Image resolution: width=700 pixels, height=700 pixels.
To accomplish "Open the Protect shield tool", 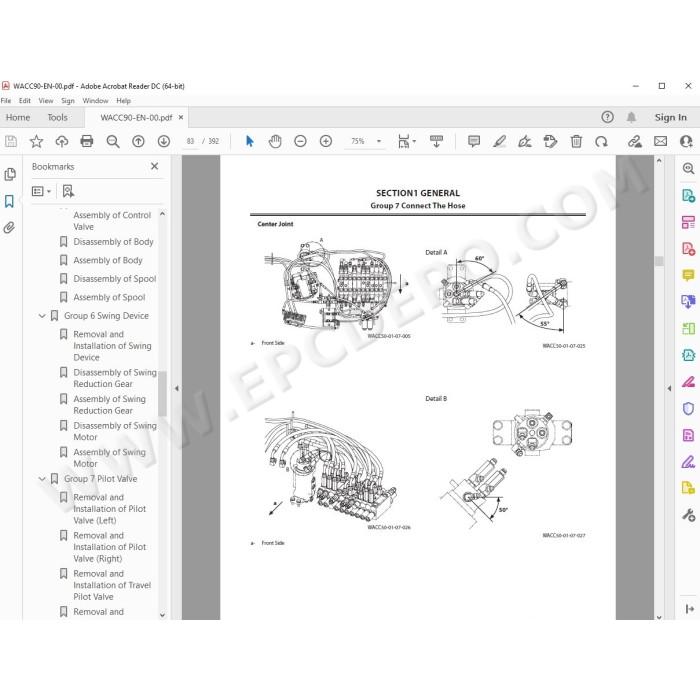I will point(688,408).
